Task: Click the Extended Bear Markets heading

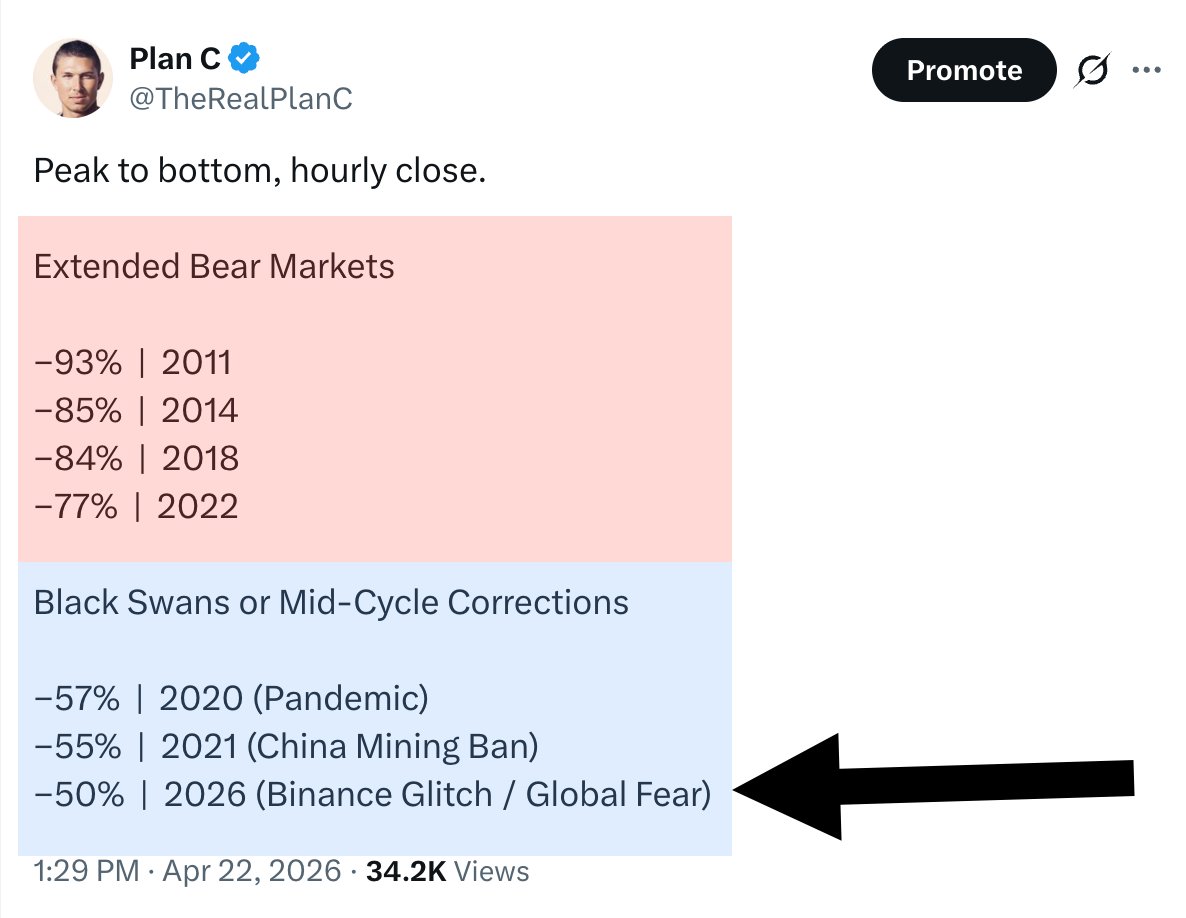Action: coord(214,266)
